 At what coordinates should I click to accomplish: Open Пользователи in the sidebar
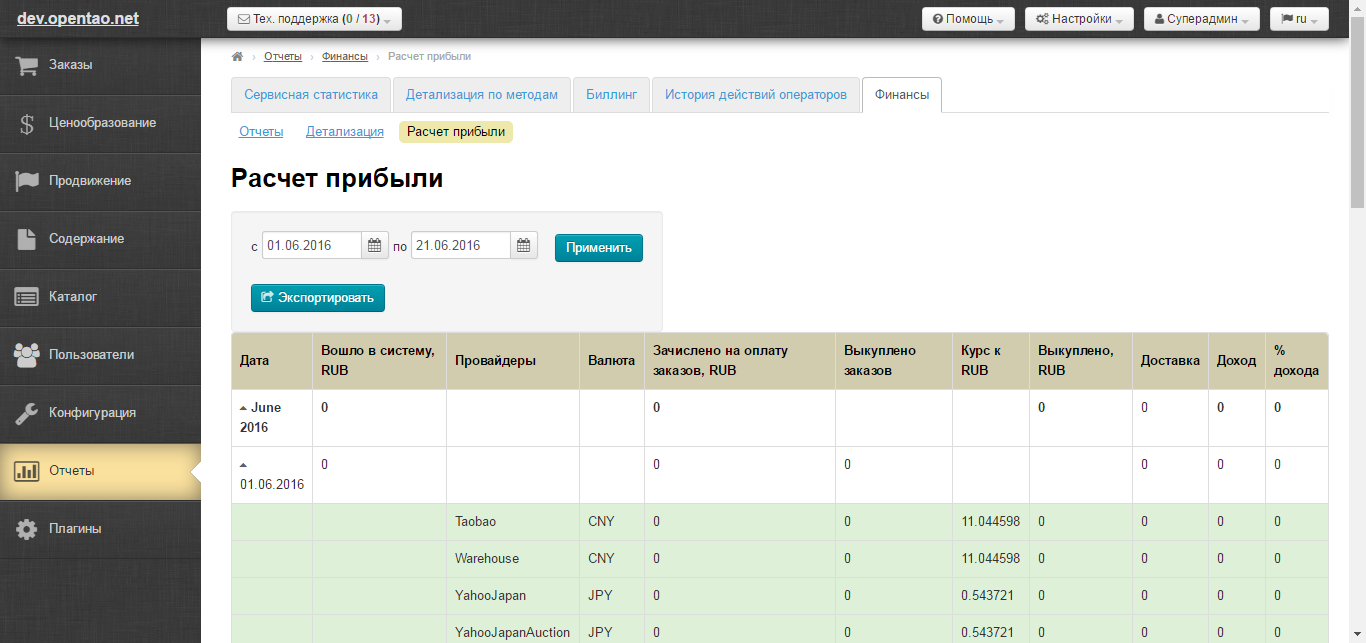100,355
